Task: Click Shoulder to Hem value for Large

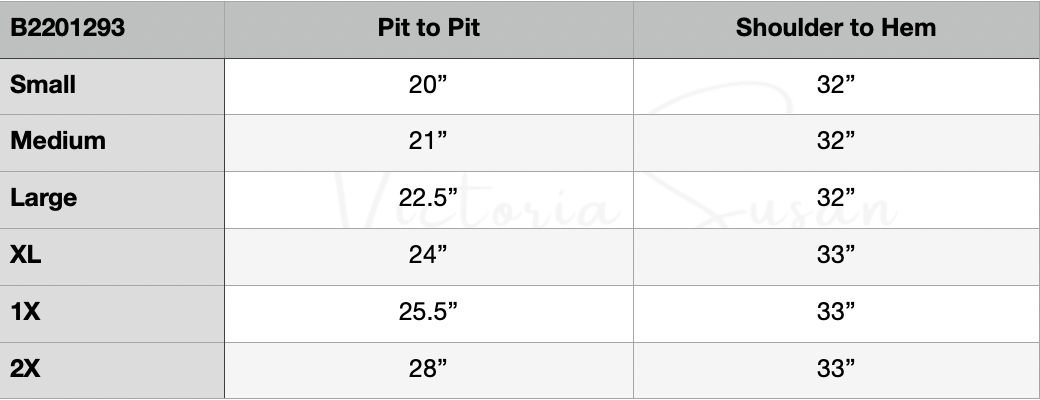Action: point(836,198)
